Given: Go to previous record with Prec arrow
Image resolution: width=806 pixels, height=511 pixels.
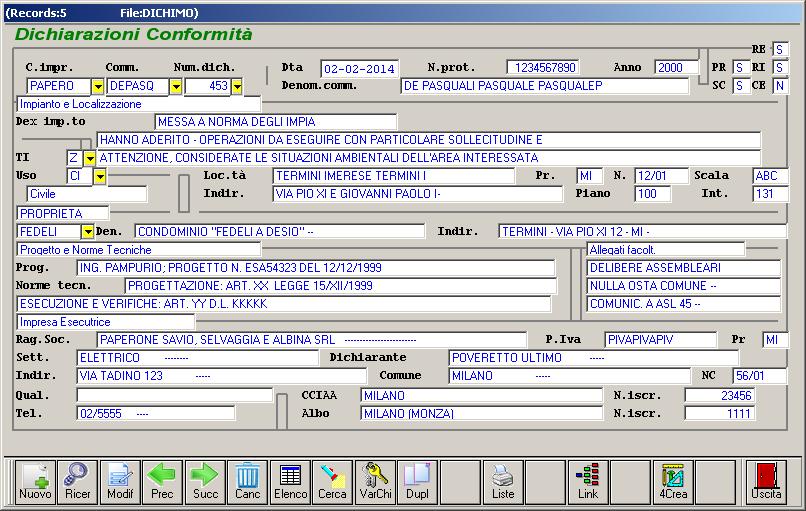Looking at the screenshot, I should click(x=162, y=481).
